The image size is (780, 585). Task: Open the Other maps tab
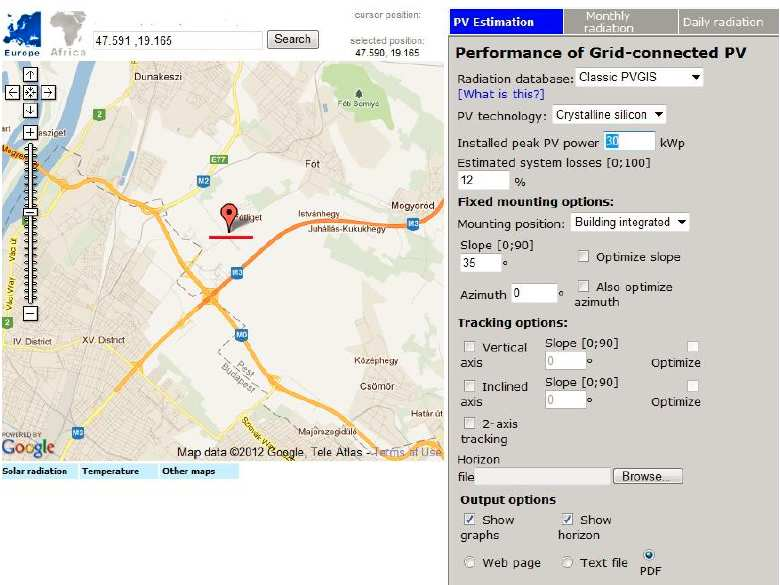(198, 471)
